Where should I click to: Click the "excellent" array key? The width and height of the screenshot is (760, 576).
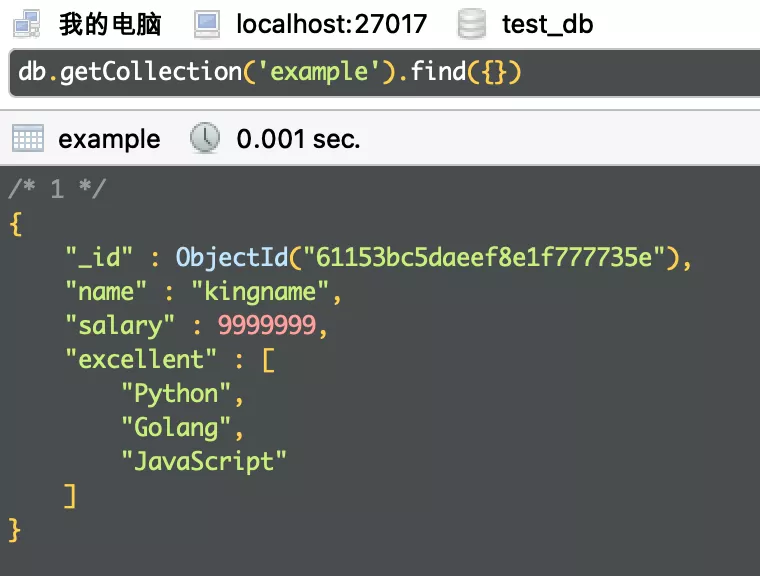tap(141, 359)
